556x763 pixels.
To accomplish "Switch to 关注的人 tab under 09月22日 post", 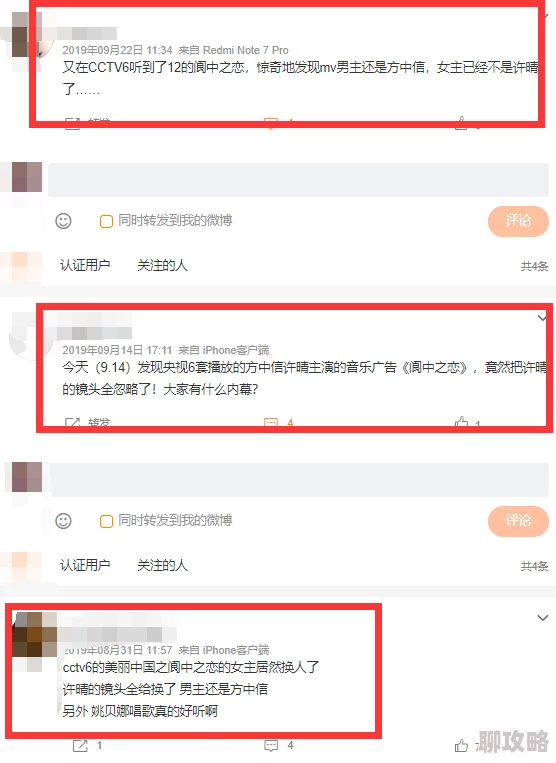I will point(162,265).
